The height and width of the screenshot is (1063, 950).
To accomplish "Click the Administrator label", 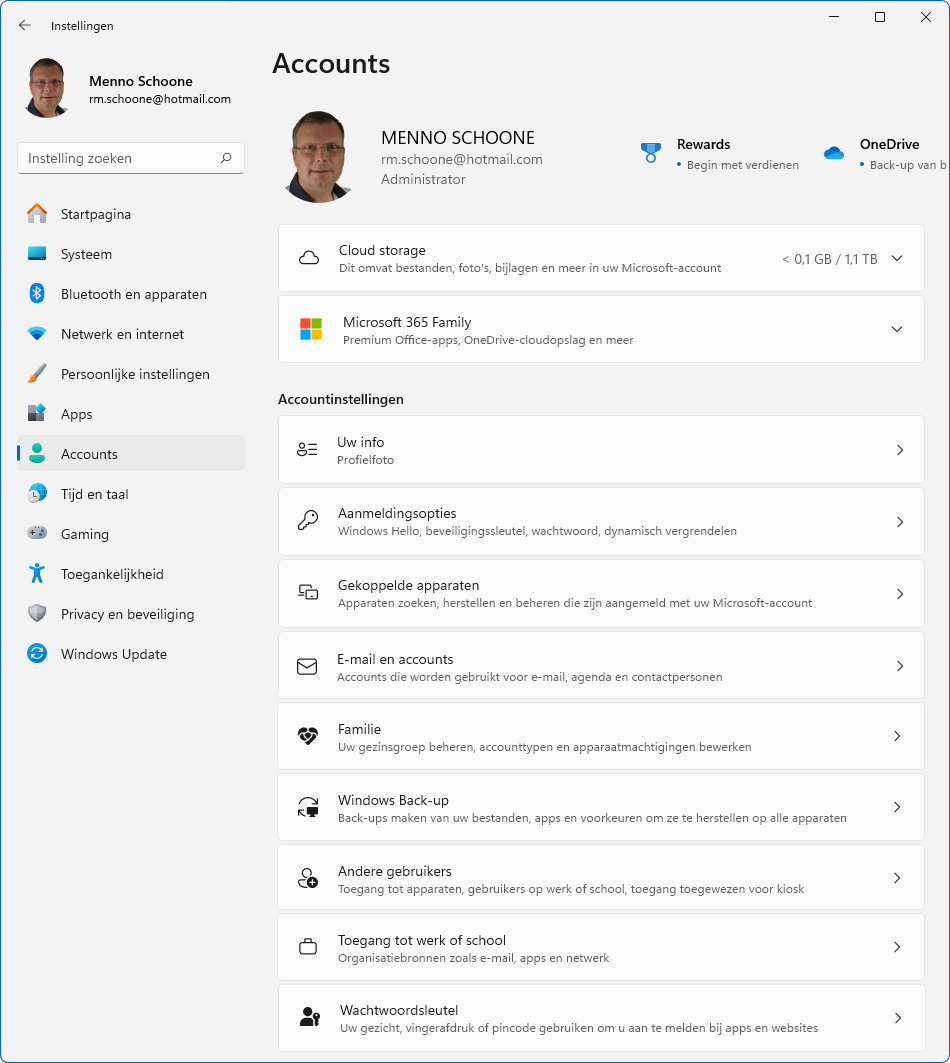I will pos(423,180).
